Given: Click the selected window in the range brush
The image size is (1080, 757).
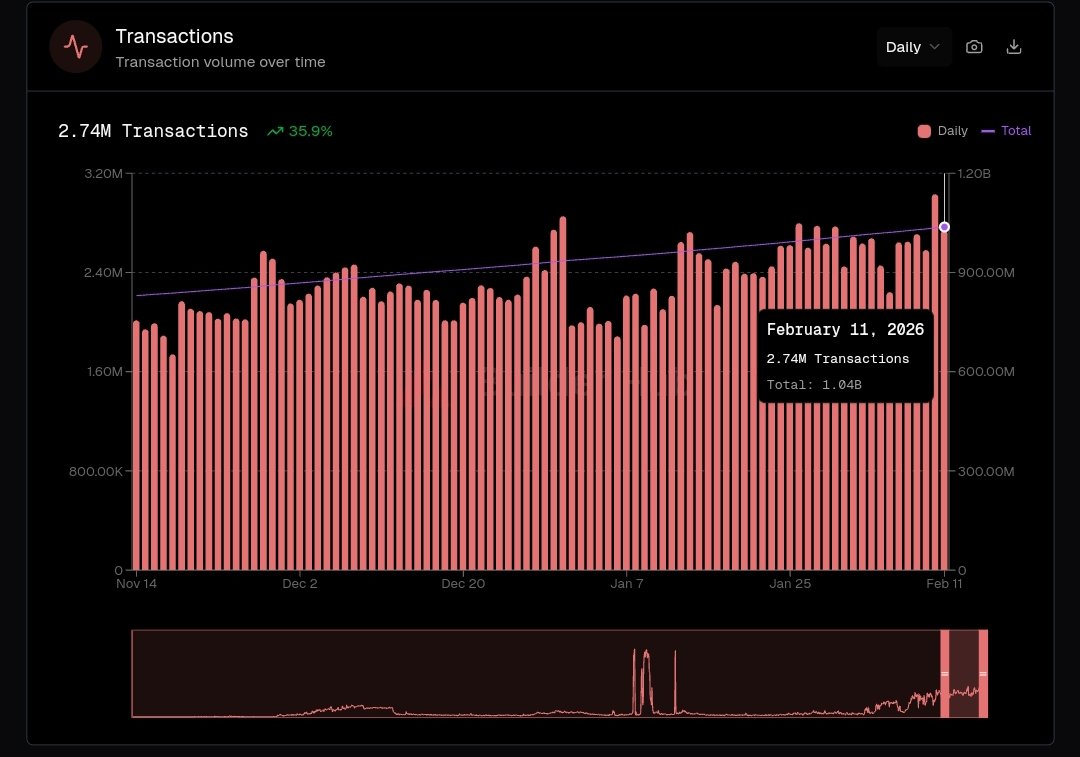Looking at the screenshot, I should 964,674.
